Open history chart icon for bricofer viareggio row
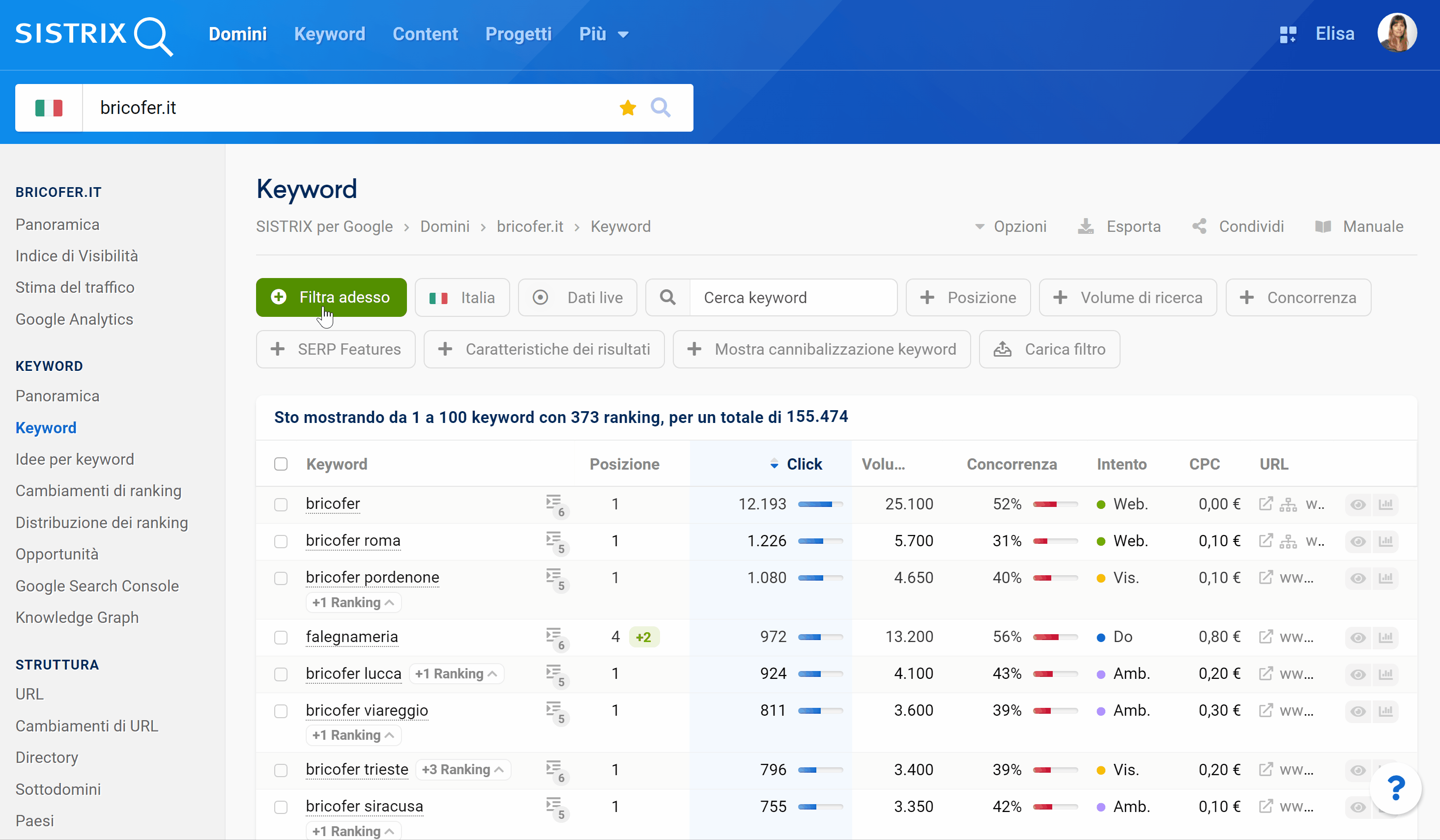This screenshot has height=840, width=1440. coord(1385,711)
